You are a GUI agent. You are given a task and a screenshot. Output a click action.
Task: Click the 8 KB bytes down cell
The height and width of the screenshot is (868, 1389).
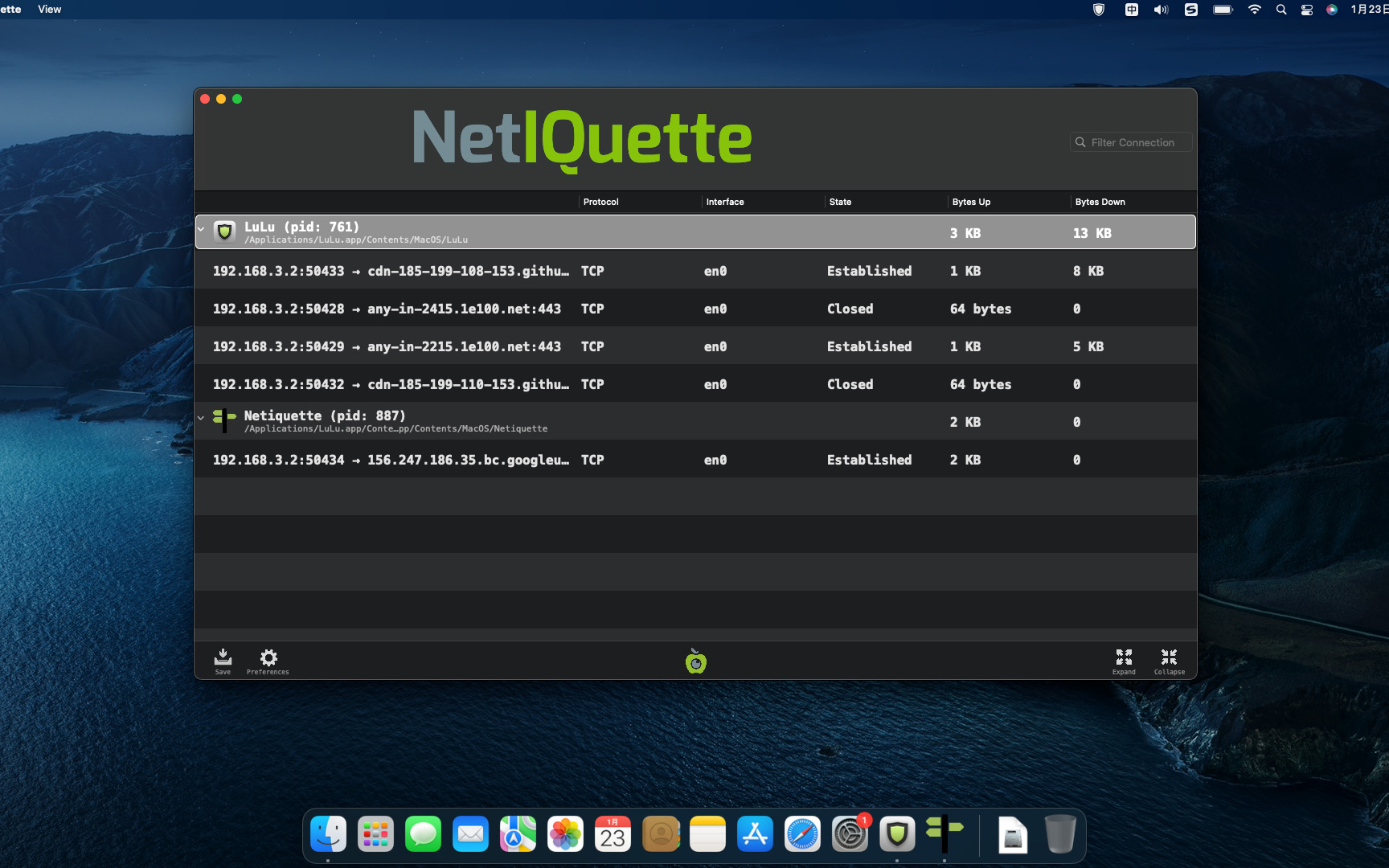[x=1088, y=271]
